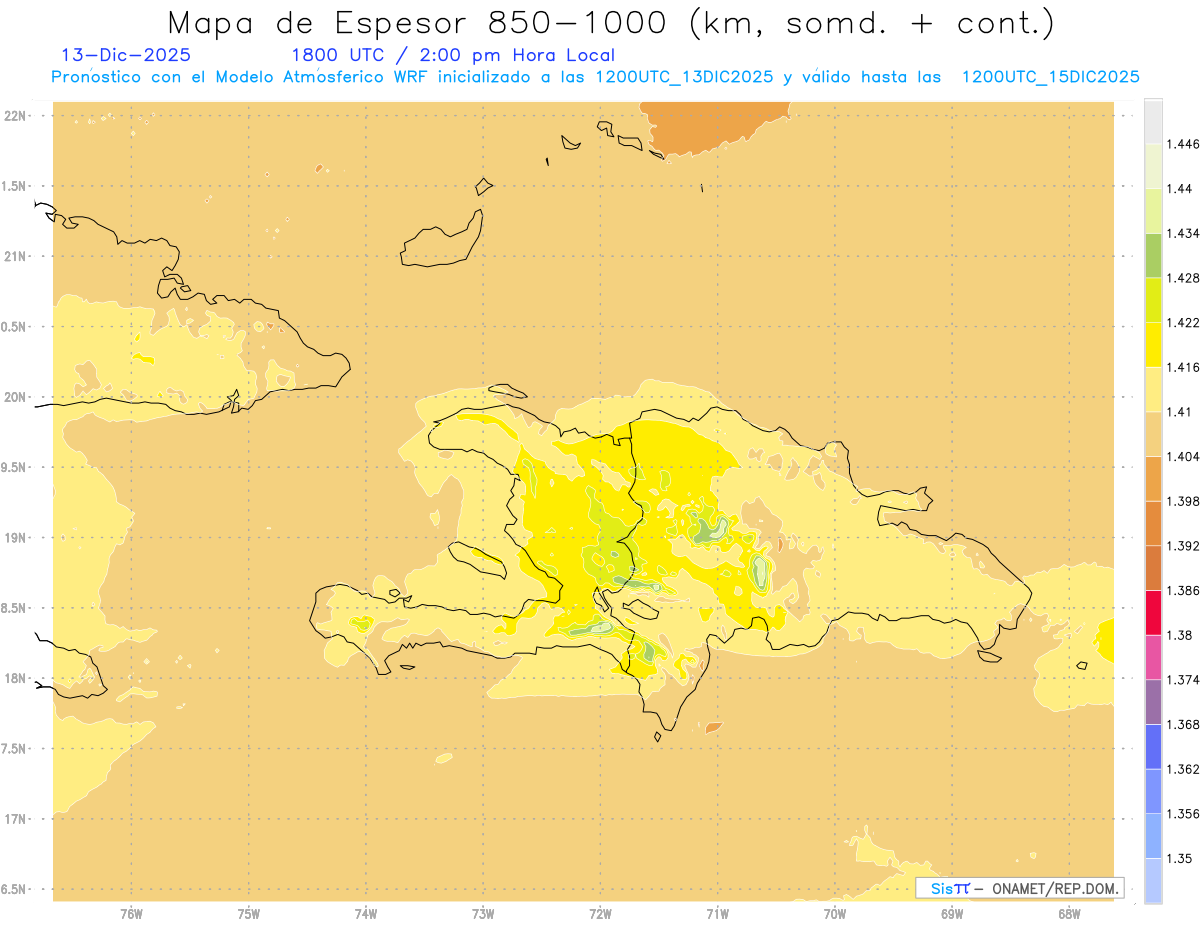Viewport: 1200px width, 927px height.
Task: Click the "73W" longitude label
Action: tap(483, 914)
